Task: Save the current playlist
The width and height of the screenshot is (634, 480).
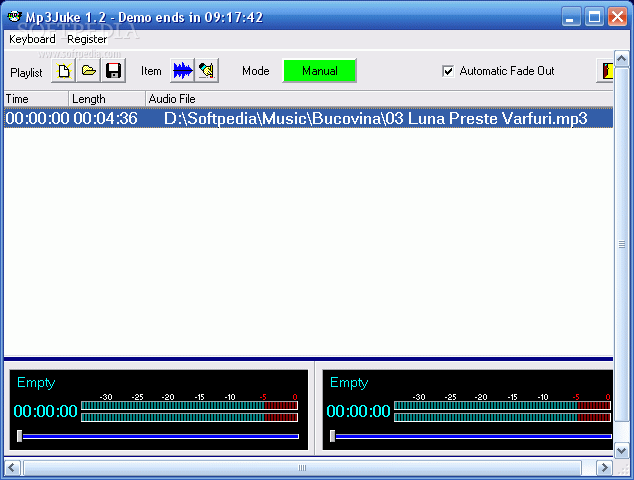Action: coord(114,71)
